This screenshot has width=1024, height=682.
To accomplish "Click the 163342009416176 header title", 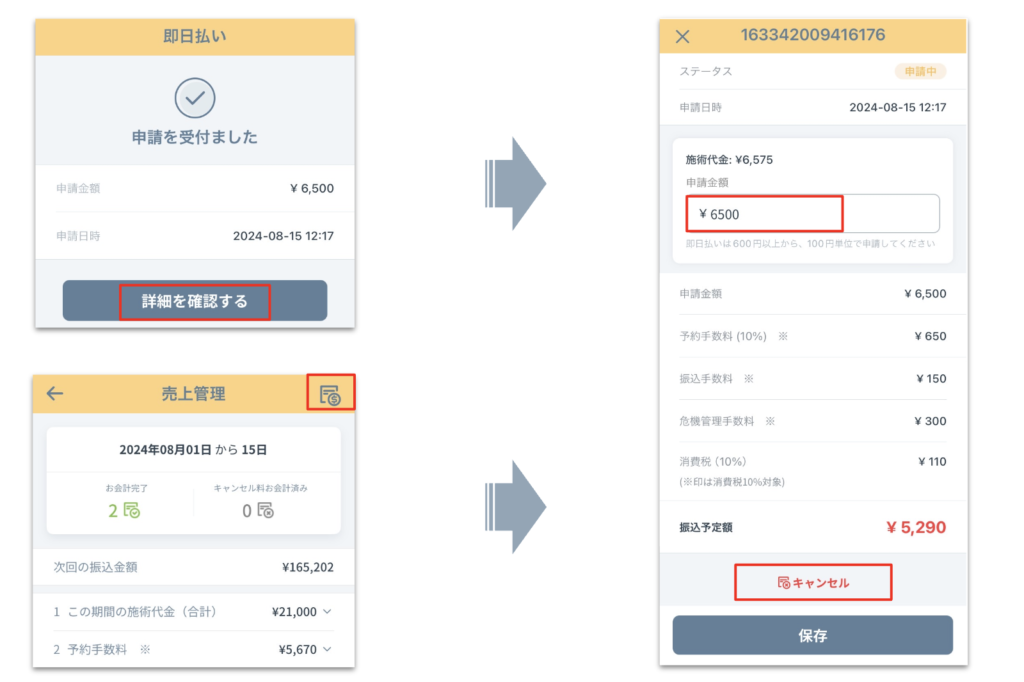I will (812, 36).
